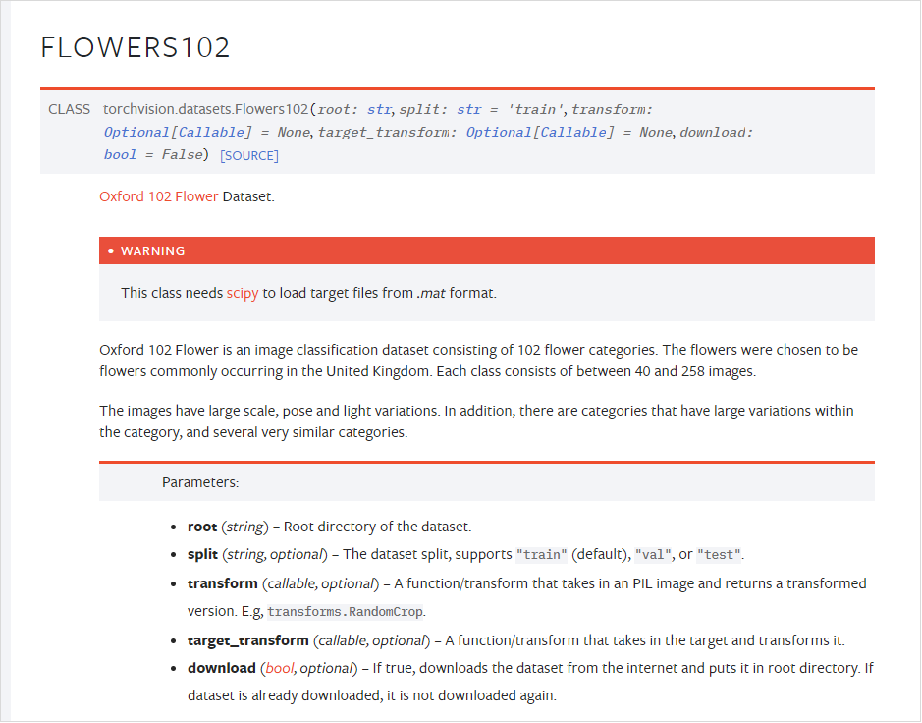Click Optional[Callable] type after target_transform

pos(540,132)
